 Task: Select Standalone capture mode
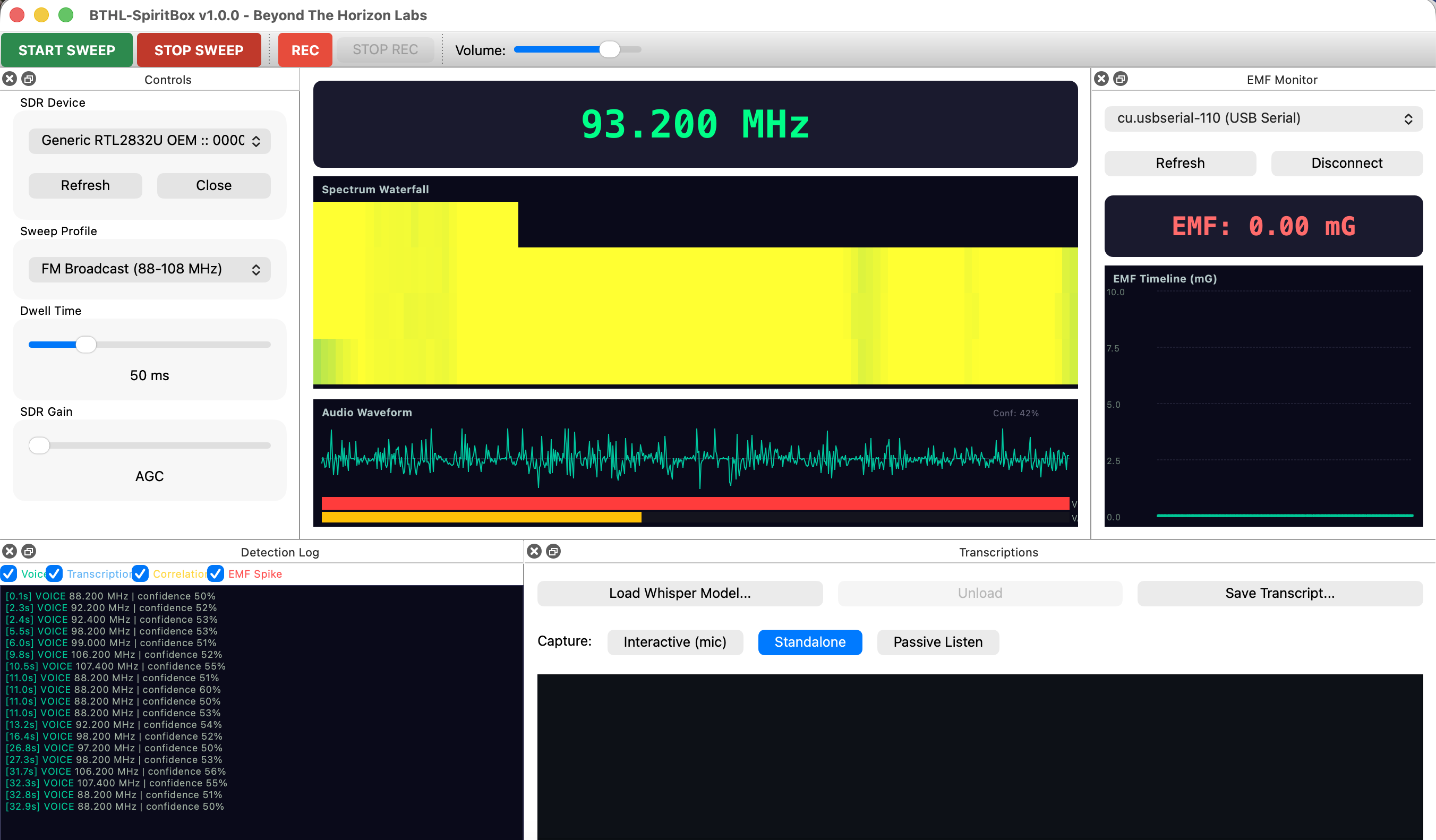tap(810, 642)
